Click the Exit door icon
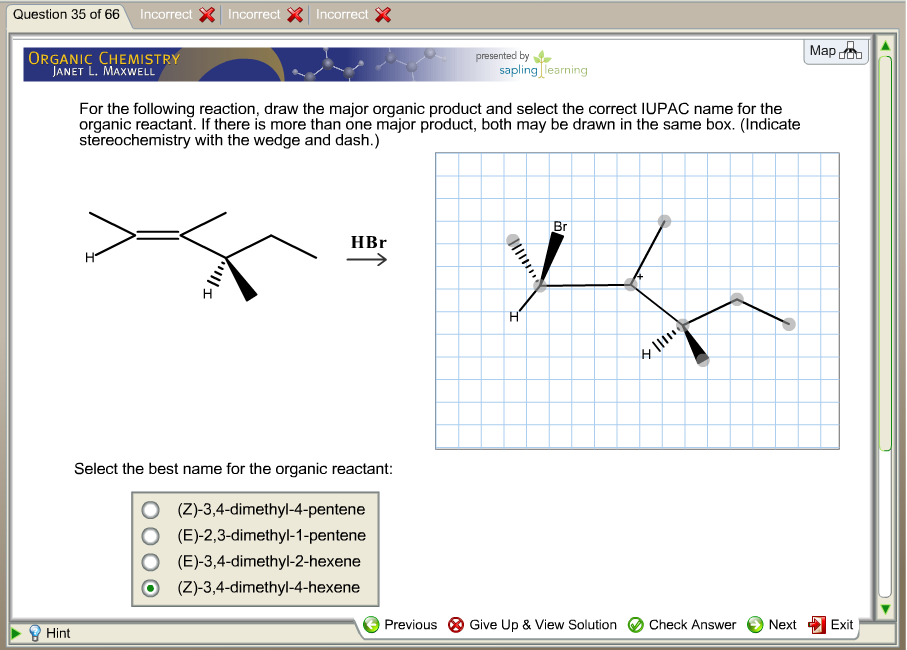The height and width of the screenshot is (650, 907). coord(816,625)
